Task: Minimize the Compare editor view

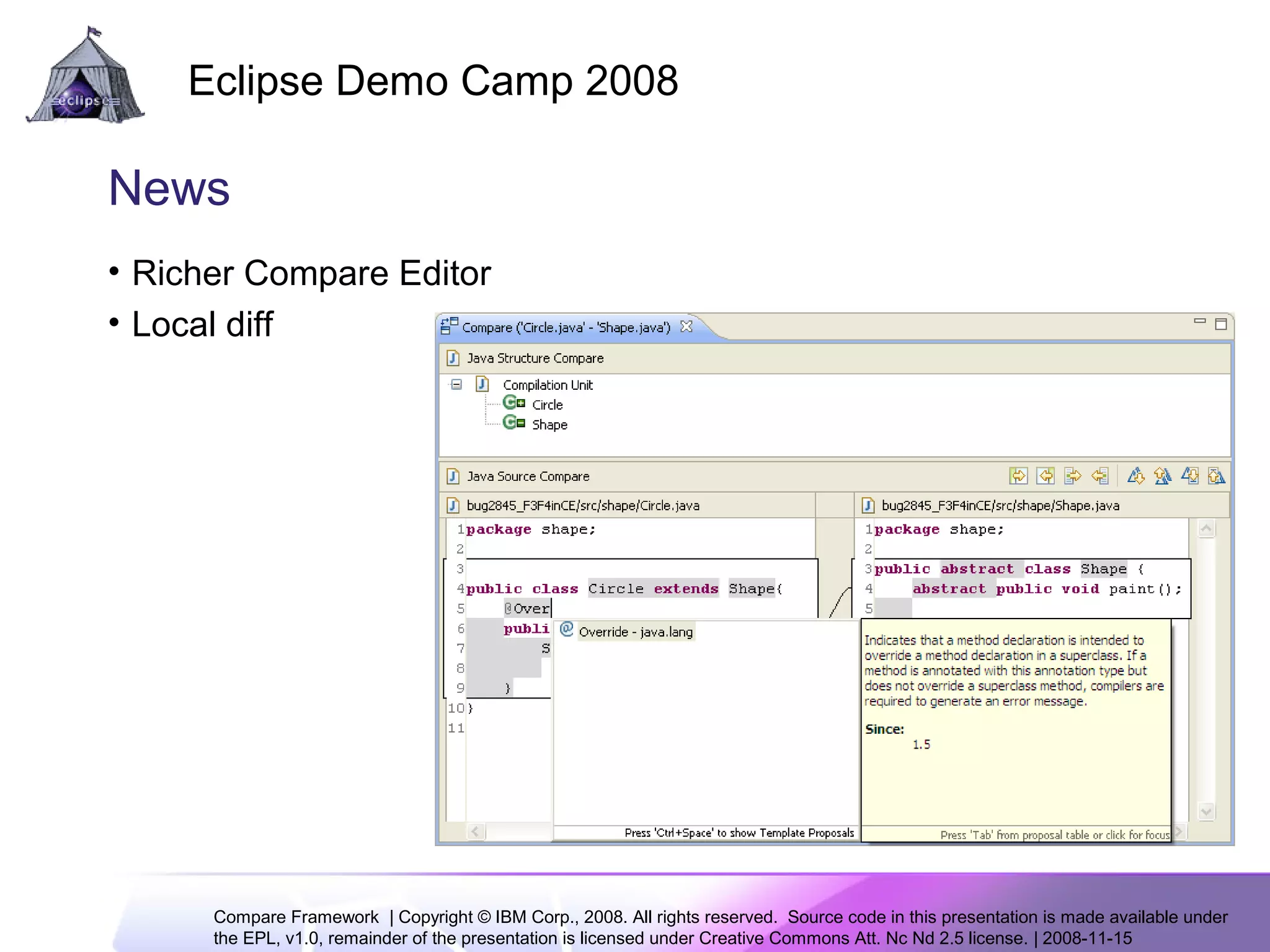Action: tap(1200, 322)
